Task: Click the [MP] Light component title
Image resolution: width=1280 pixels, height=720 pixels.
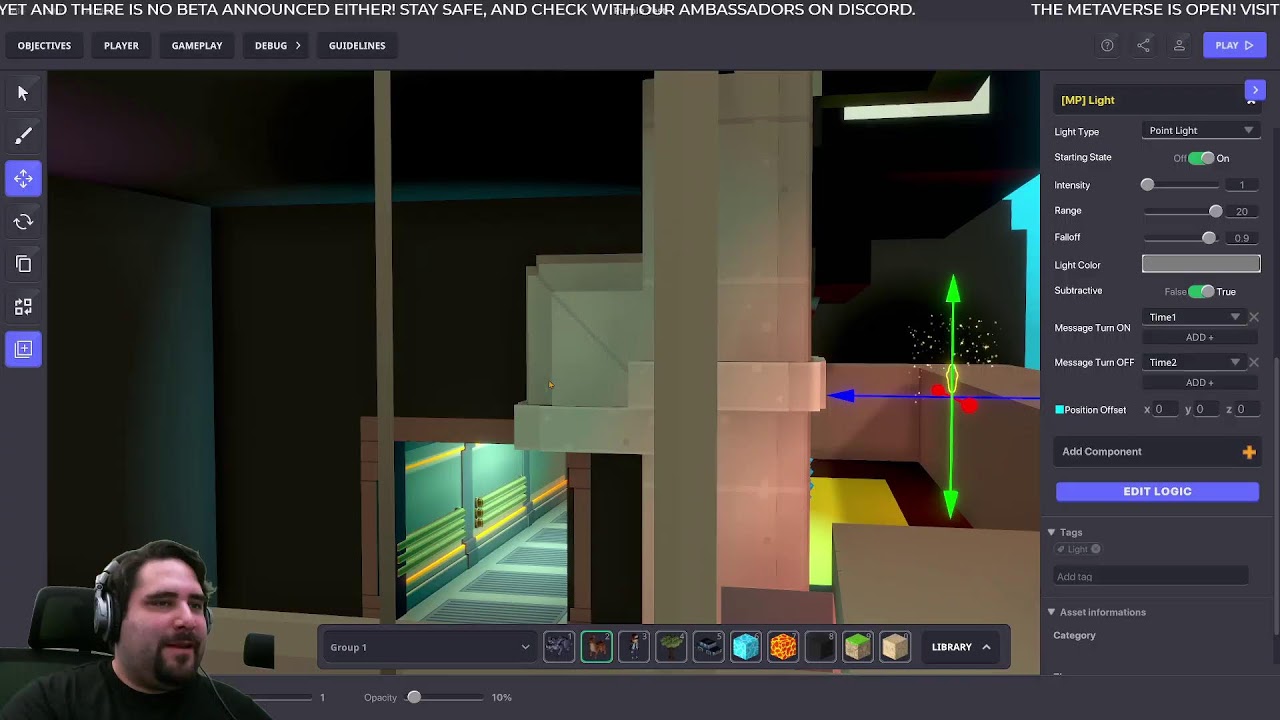Action: [x=1088, y=100]
